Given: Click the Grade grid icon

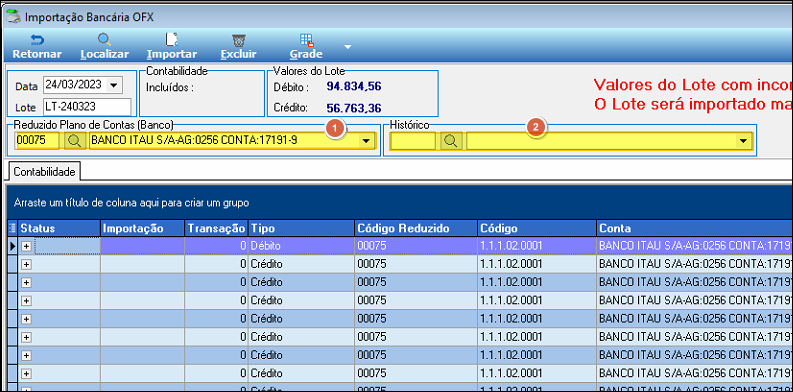Looking at the screenshot, I should click(x=306, y=40).
